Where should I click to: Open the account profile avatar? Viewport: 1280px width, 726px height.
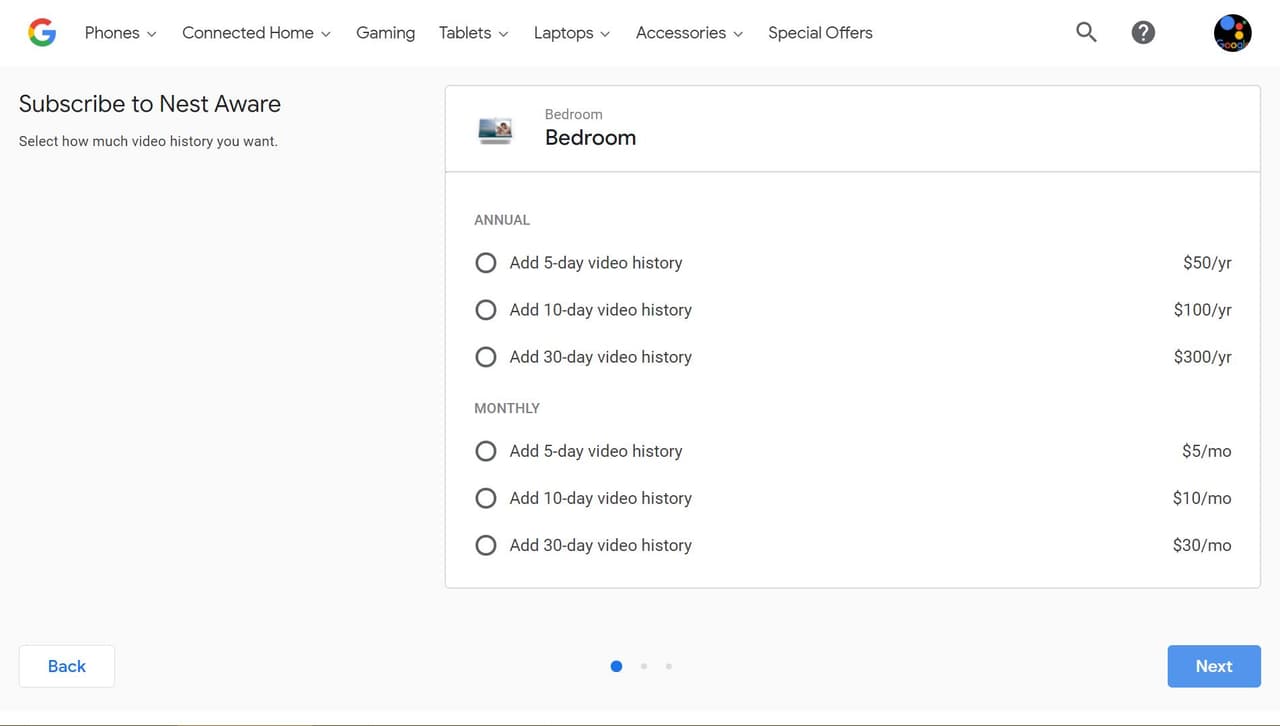[x=1232, y=33]
